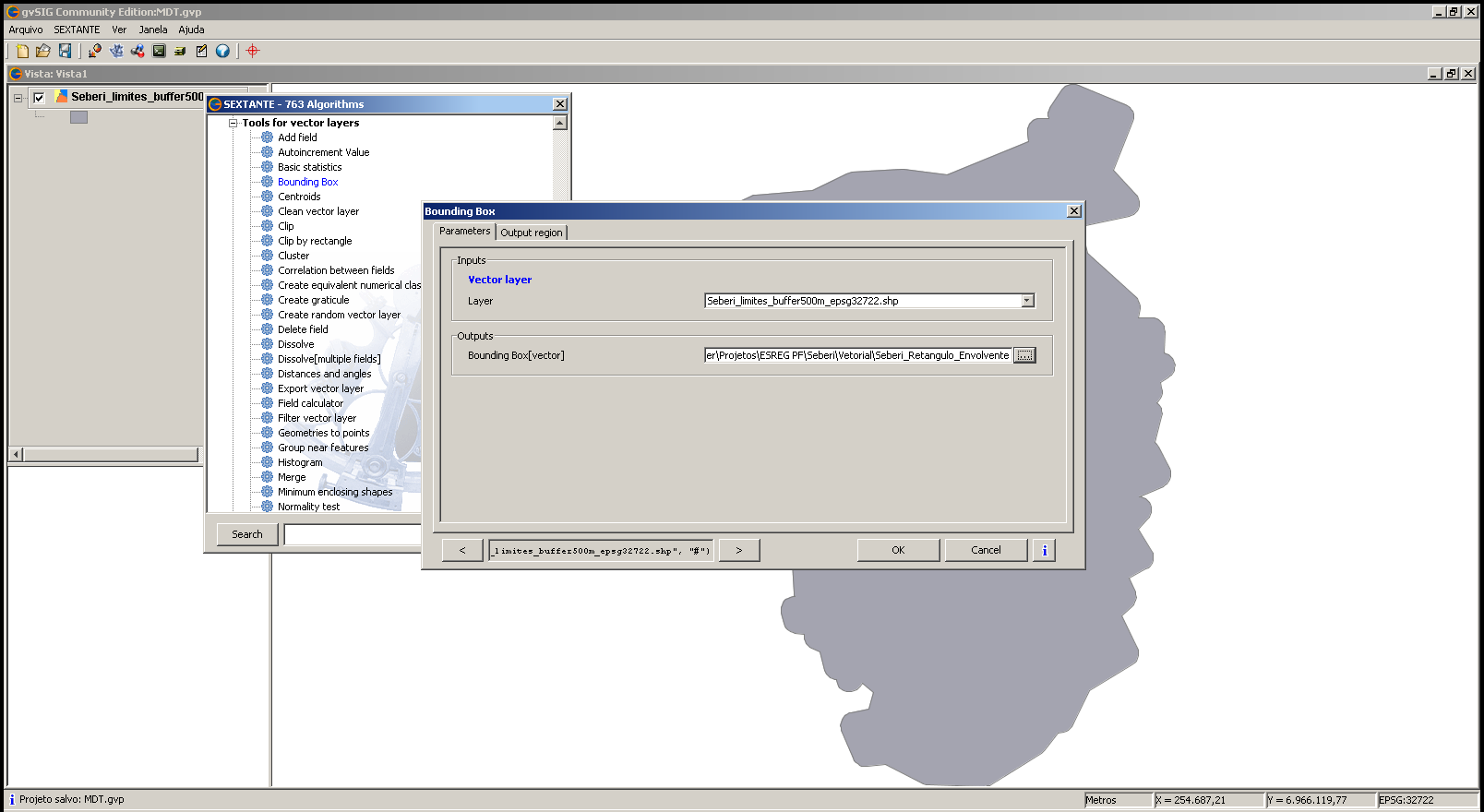The height and width of the screenshot is (812, 1484).
Task: Open the SEXTANTE history notepad icon
Action: pyautogui.click(x=201, y=52)
